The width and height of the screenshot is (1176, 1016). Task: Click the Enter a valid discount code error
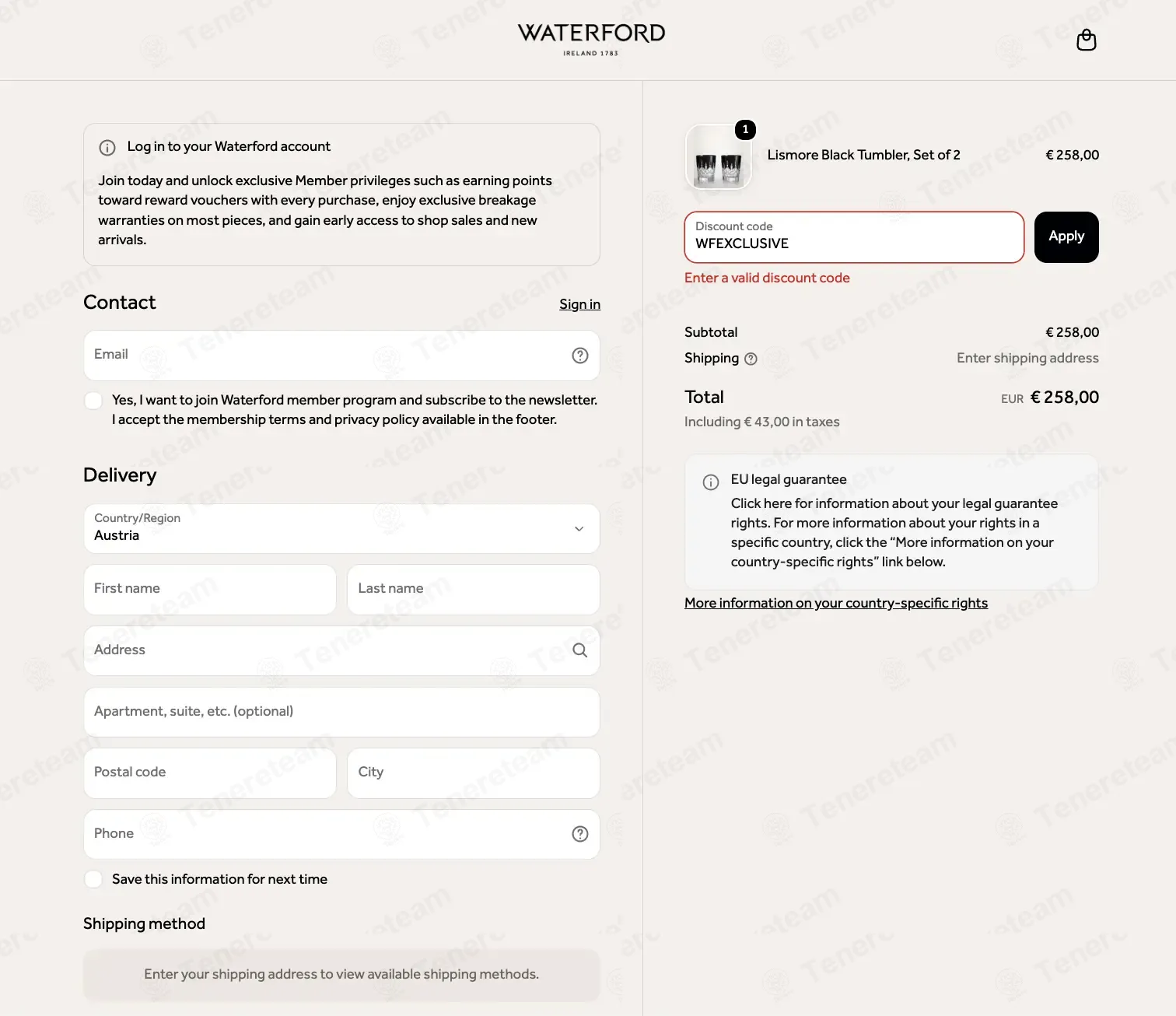(767, 278)
